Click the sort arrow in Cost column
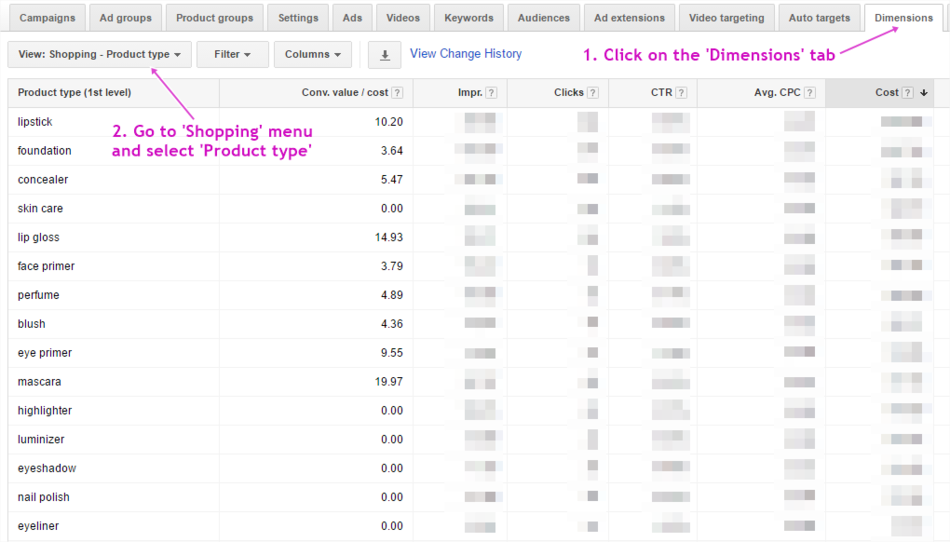Image resolution: width=950 pixels, height=542 pixels. tap(924, 93)
